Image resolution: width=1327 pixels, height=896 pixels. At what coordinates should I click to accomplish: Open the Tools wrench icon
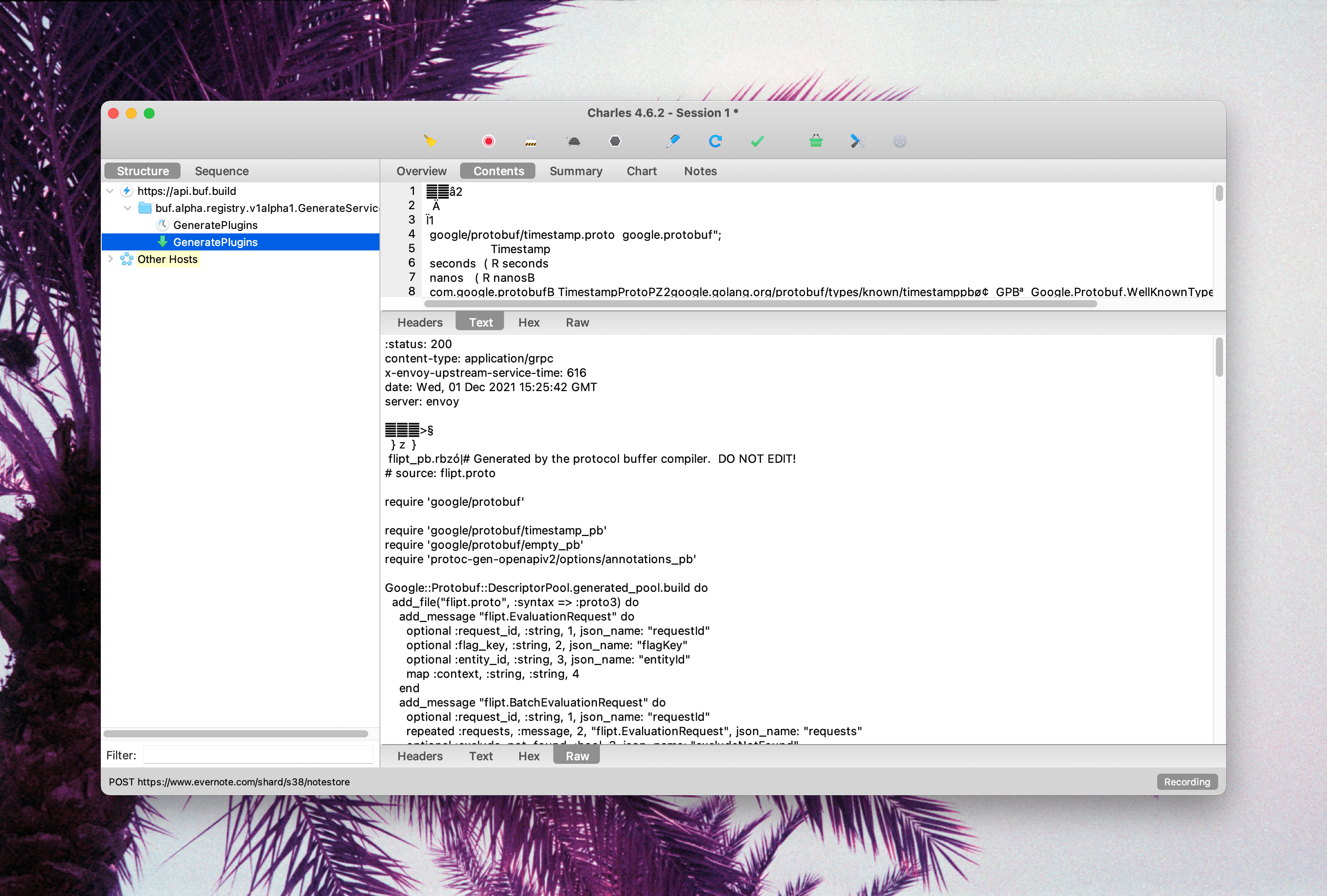(x=857, y=141)
